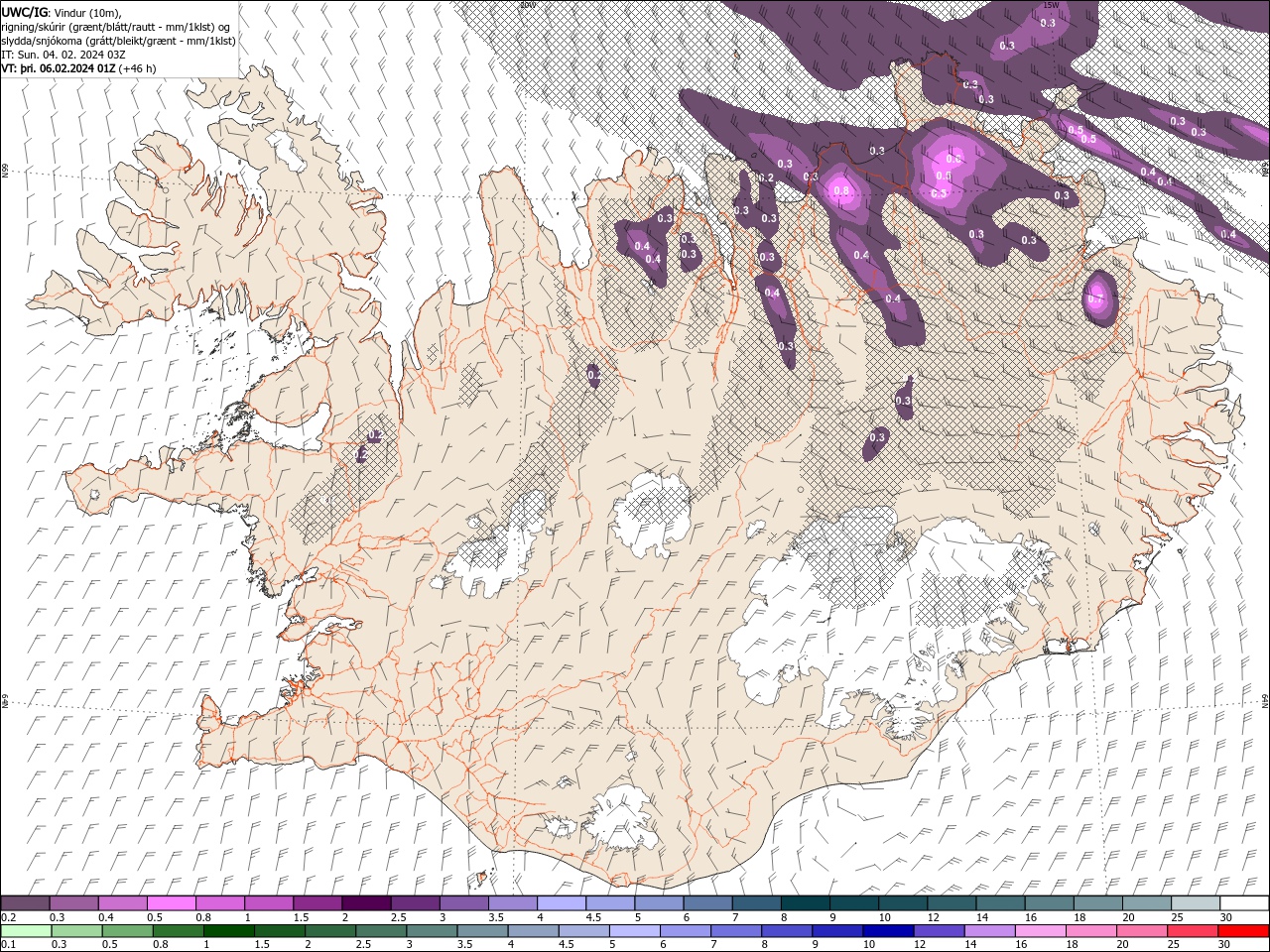Click the top legend swatch labeled 1.5
Image resolution: width=1270 pixels, height=952 pixels.
(317, 903)
